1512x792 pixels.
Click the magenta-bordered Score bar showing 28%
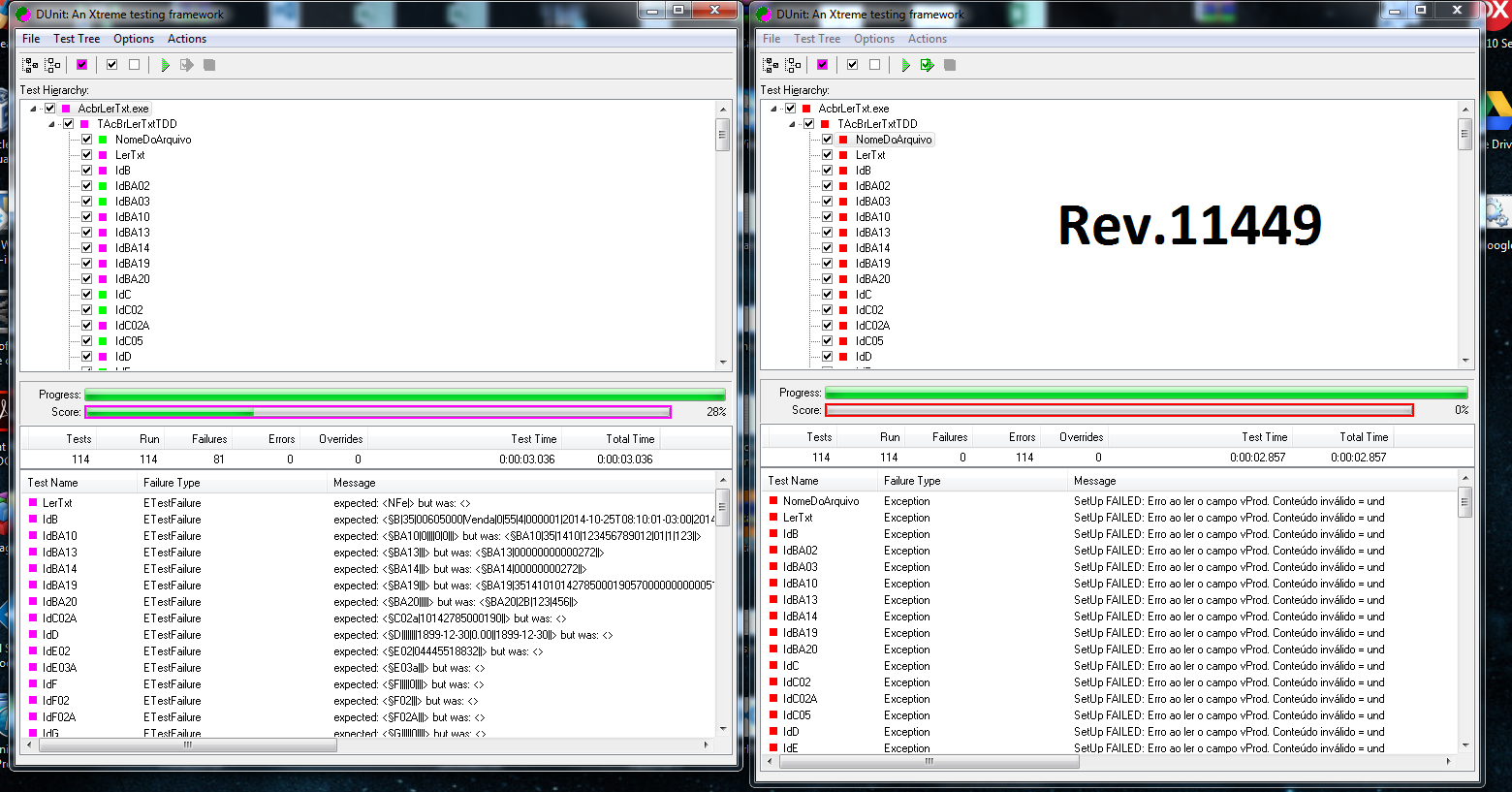pyautogui.click(x=378, y=412)
